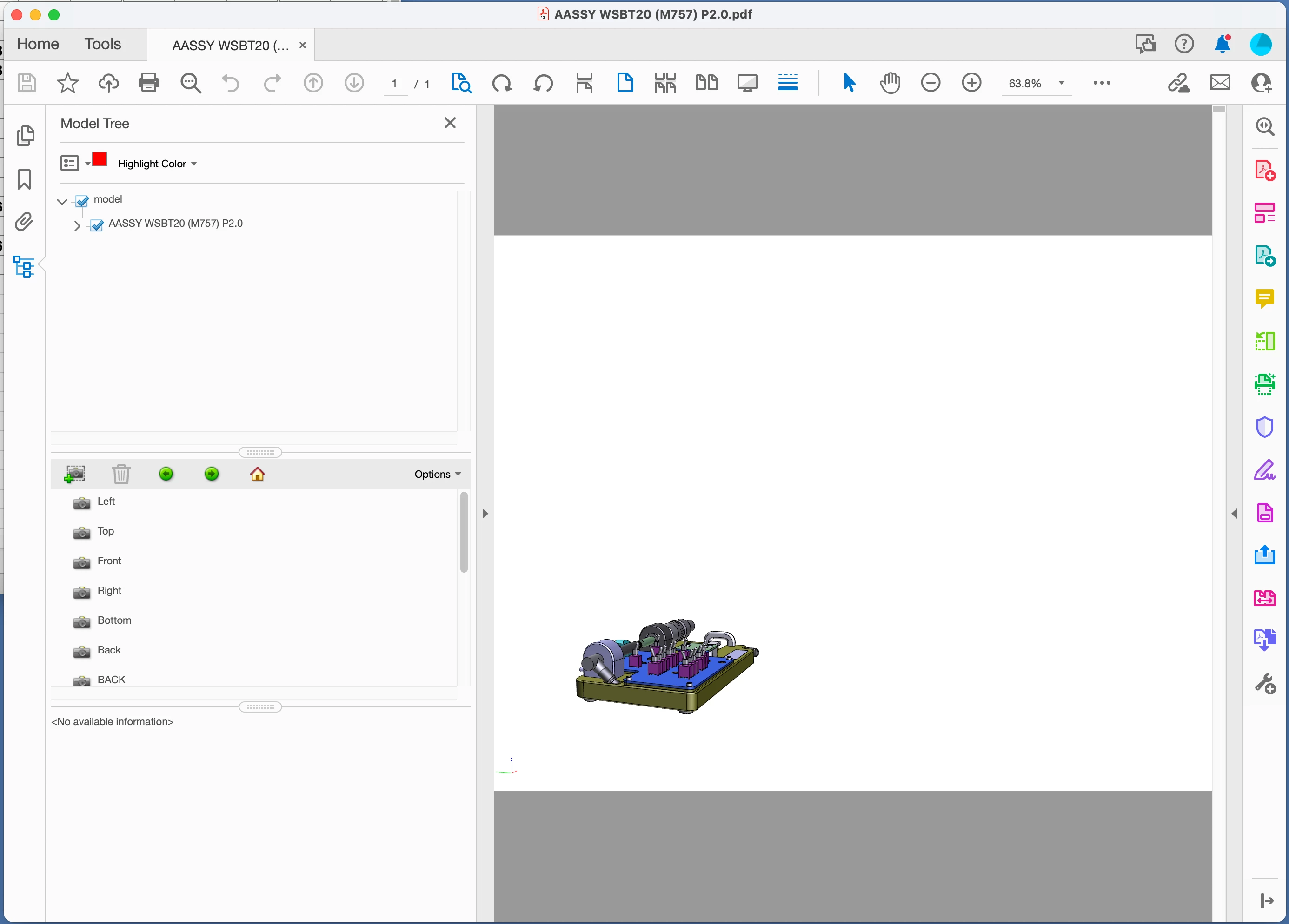Expand the AASSY WSBT20 (M757) P2.0 node
The height and width of the screenshot is (924, 1289).
(x=77, y=225)
